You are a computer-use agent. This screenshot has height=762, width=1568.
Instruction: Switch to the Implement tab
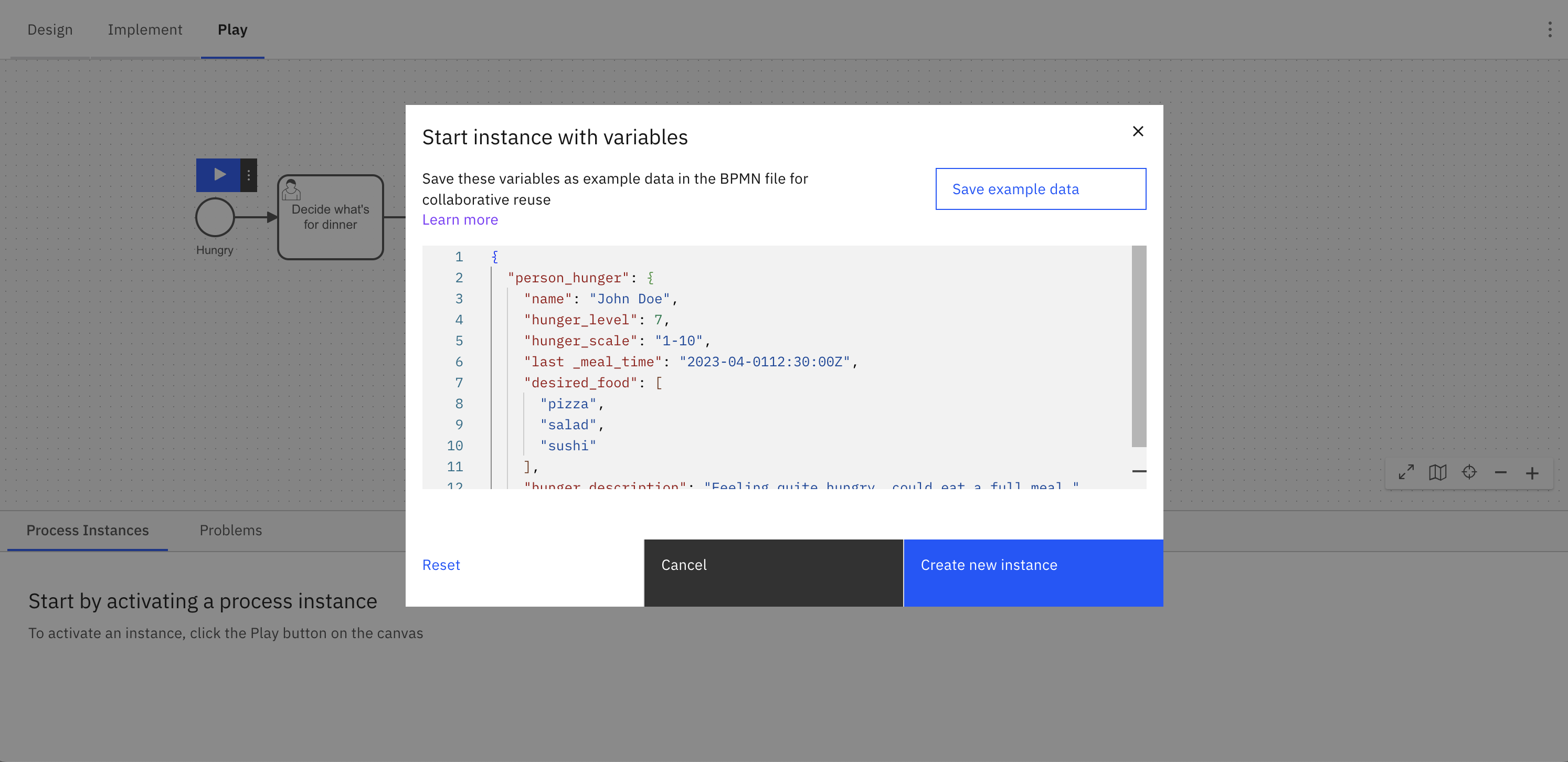click(x=145, y=29)
